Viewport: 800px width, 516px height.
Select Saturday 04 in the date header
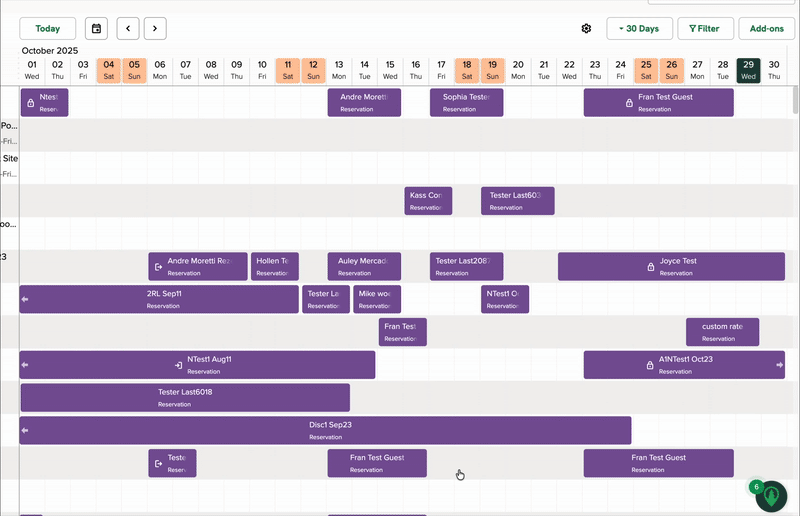click(x=109, y=70)
